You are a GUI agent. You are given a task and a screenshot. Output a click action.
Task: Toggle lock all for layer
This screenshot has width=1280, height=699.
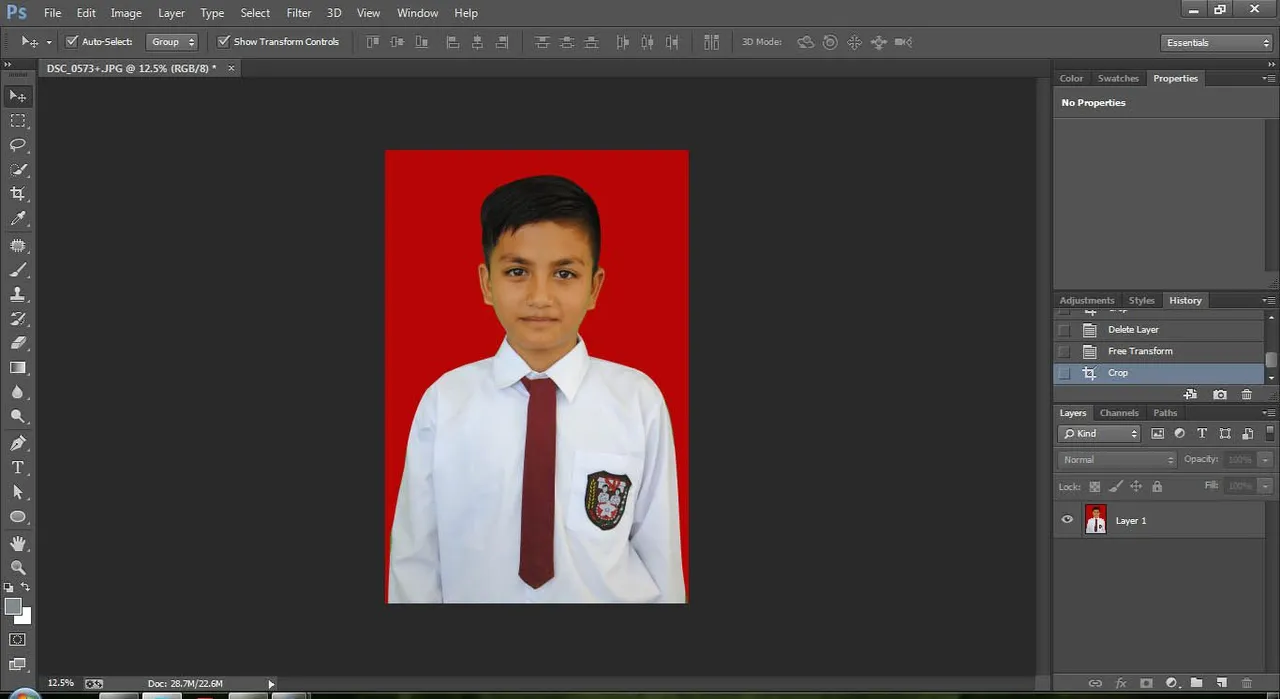click(1157, 486)
